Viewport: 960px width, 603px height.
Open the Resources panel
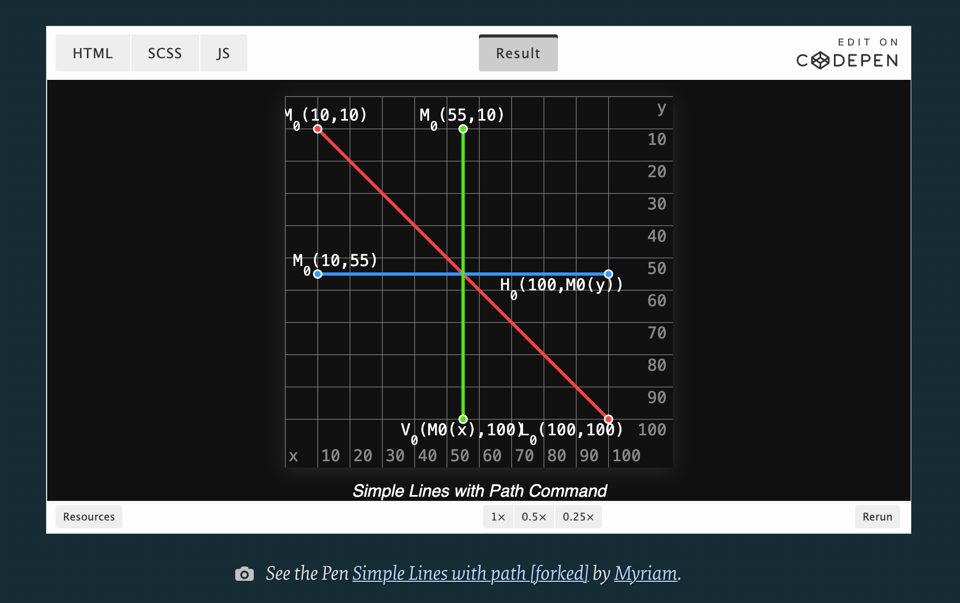(x=88, y=516)
